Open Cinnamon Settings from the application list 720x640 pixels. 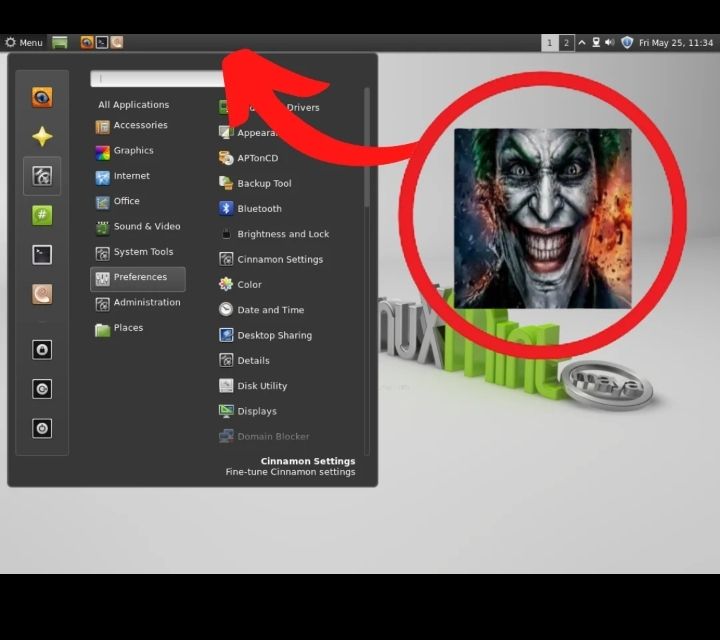271,259
